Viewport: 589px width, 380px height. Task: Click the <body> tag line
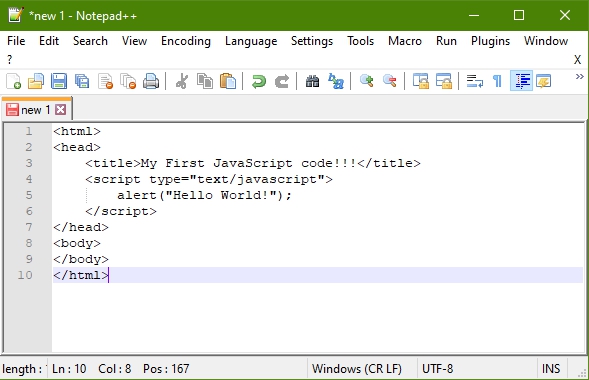[x=77, y=243]
